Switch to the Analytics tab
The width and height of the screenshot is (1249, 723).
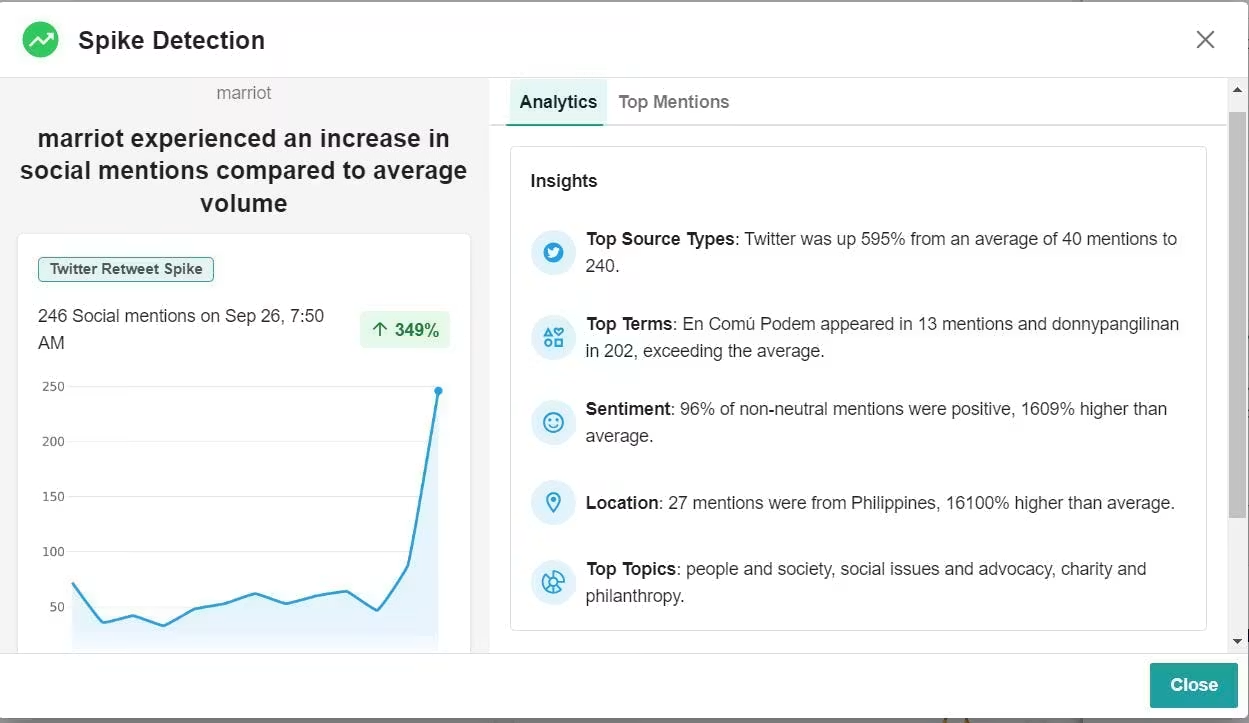[558, 102]
